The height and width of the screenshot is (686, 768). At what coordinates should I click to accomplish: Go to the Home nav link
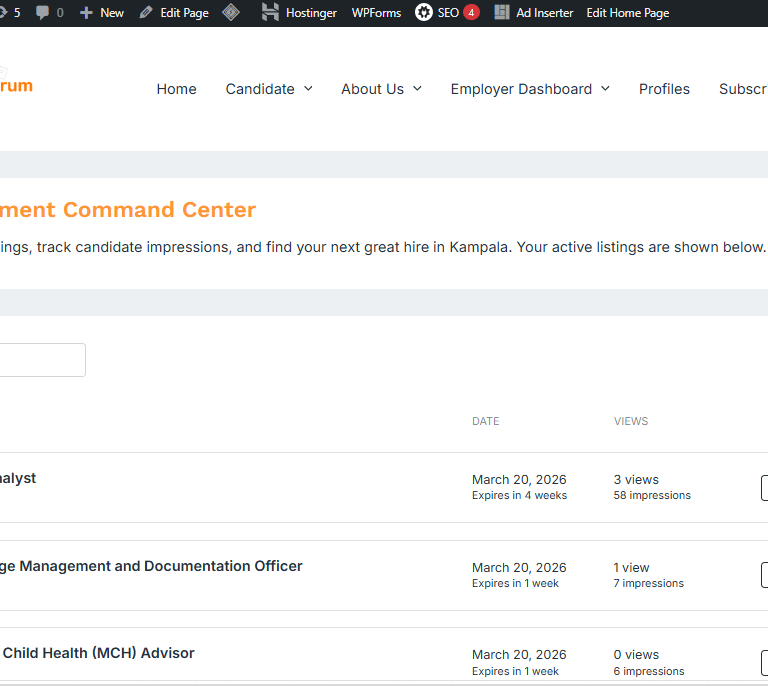176,89
